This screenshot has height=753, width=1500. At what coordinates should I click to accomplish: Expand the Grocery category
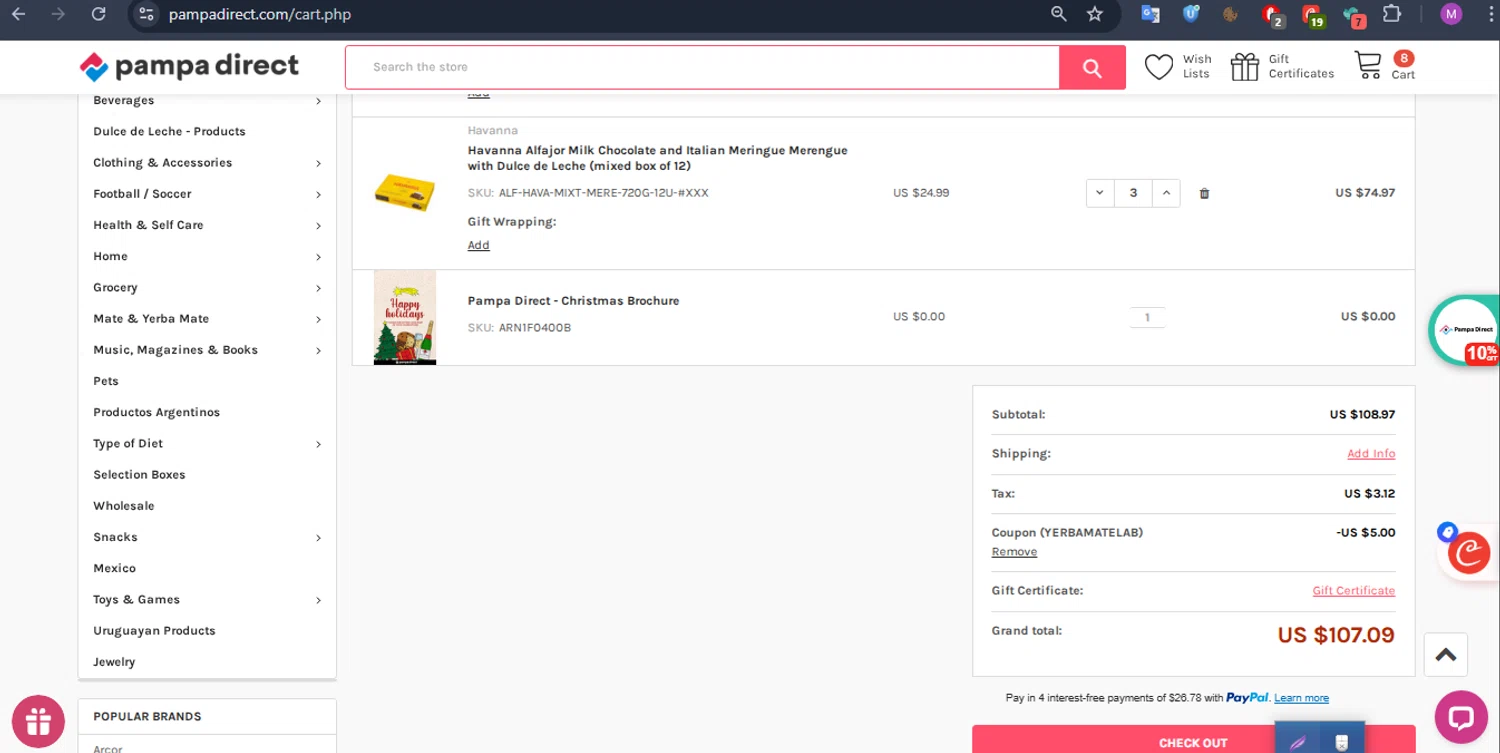pyautogui.click(x=318, y=288)
